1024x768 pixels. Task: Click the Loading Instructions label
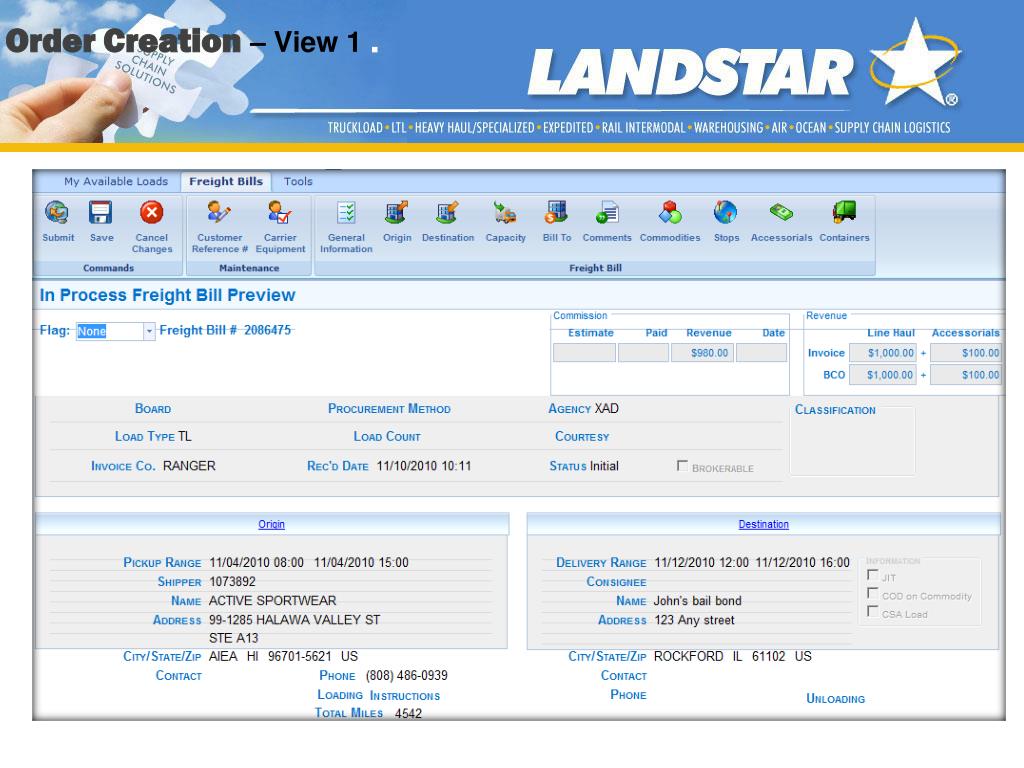pos(379,696)
